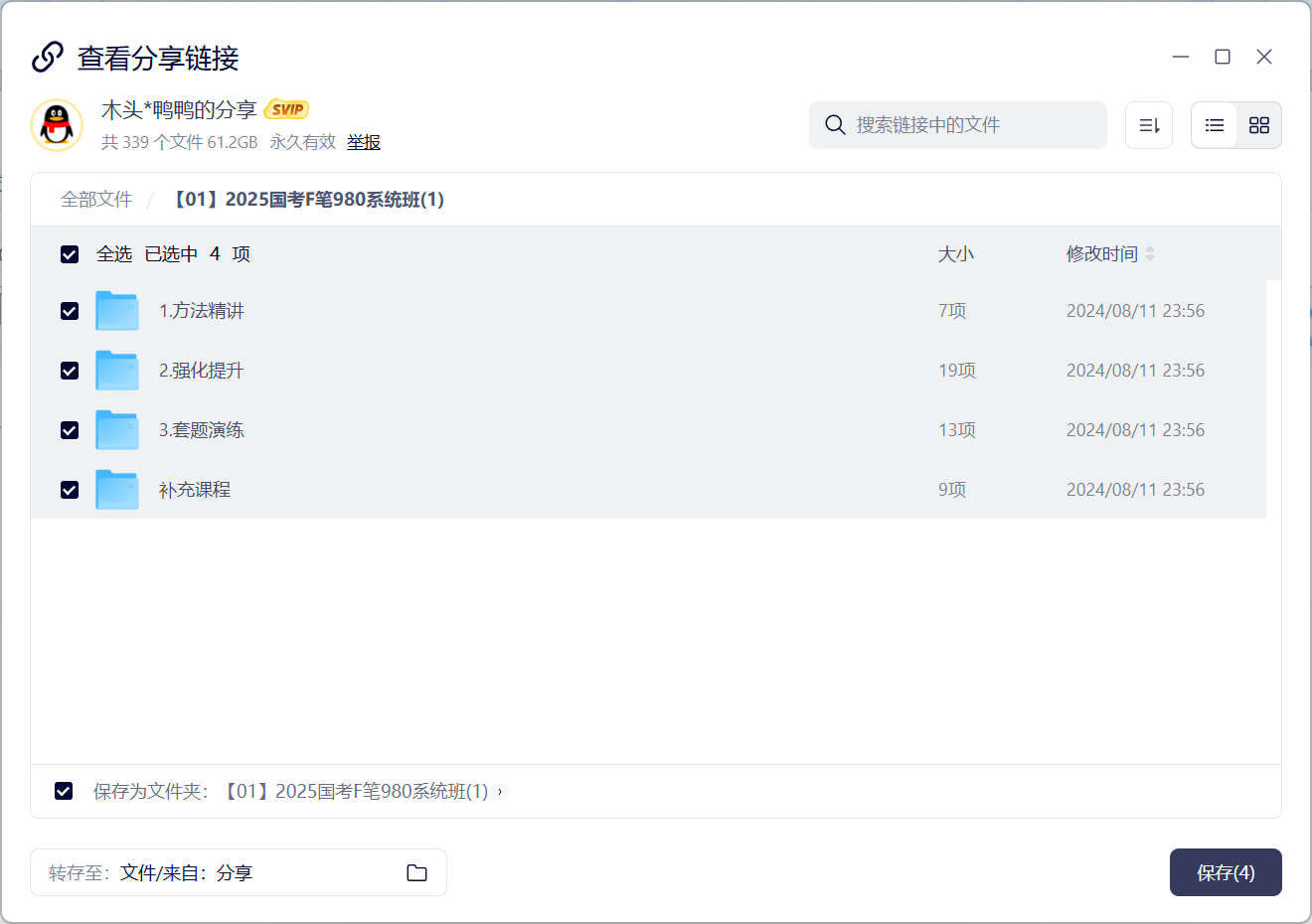Screen dimensions: 1312x924
Task: Click the sort order icon
Action: [1149, 125]
